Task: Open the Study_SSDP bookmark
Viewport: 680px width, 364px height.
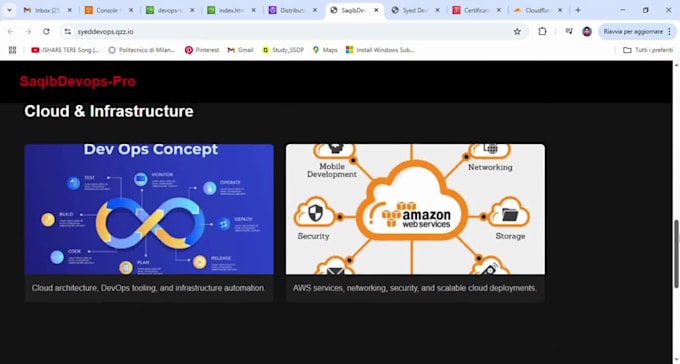Action: coord(283,50)
